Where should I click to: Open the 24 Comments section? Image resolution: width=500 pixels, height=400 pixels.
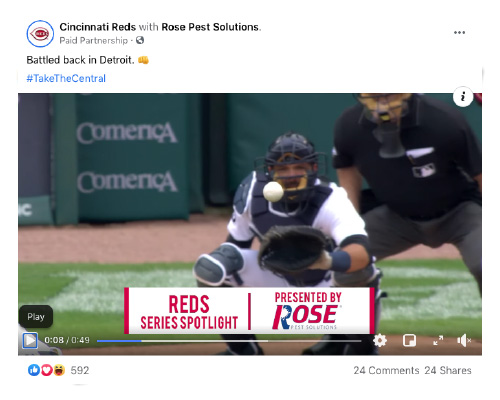(386, 370)
